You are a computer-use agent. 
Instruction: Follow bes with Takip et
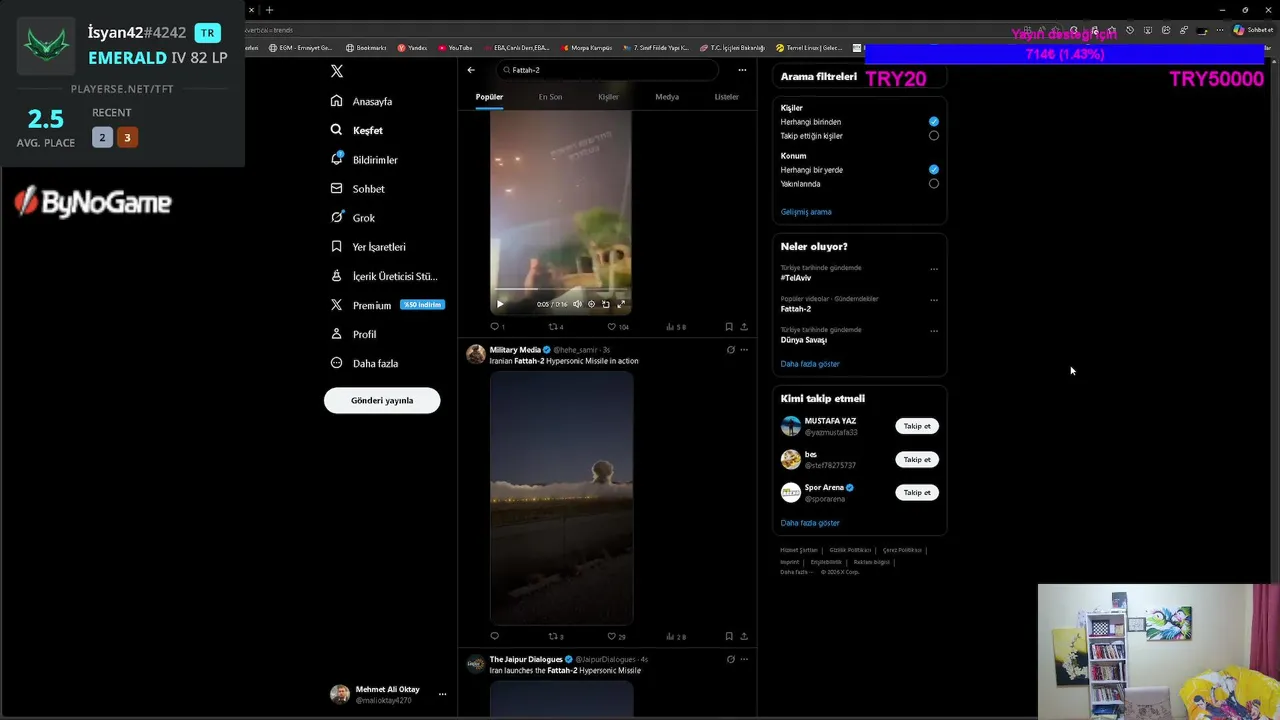tap(917, 459)
